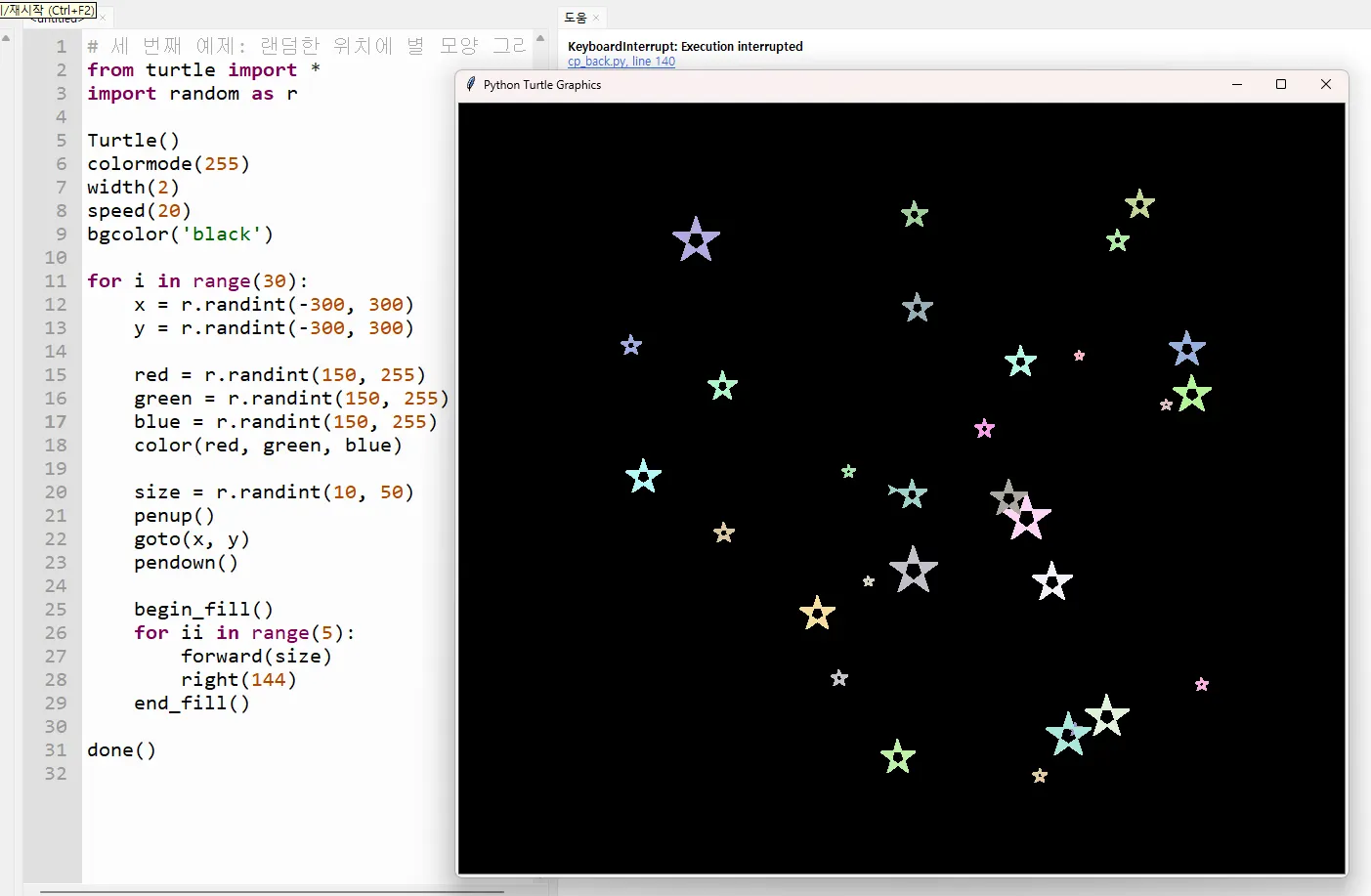Click the line 'pendown()'
Image resolution: width=1371 pixels, height=896 pixels.
click(186, 562)
